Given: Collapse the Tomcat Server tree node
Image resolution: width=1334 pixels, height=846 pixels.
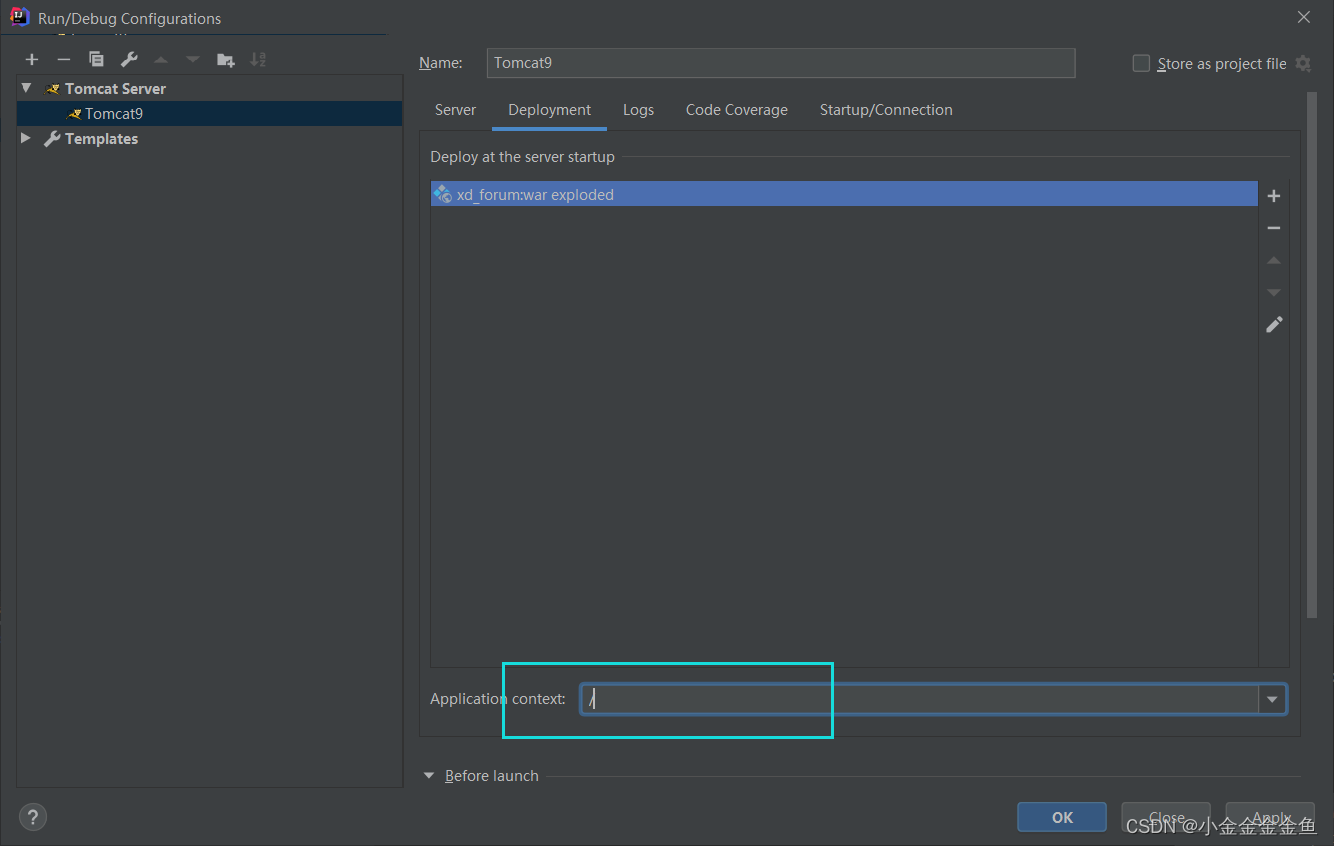Looking at the screenshot, I should 27,88.
